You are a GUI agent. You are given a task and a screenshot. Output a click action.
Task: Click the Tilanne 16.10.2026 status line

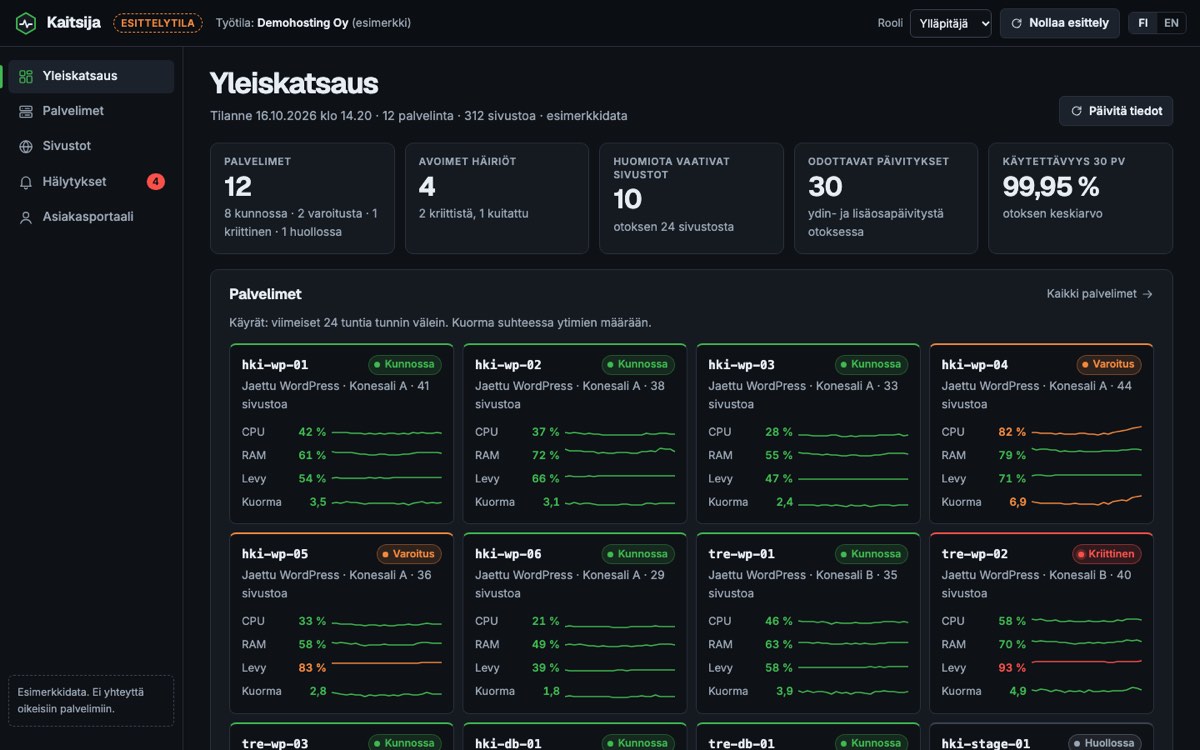(419, 116)
